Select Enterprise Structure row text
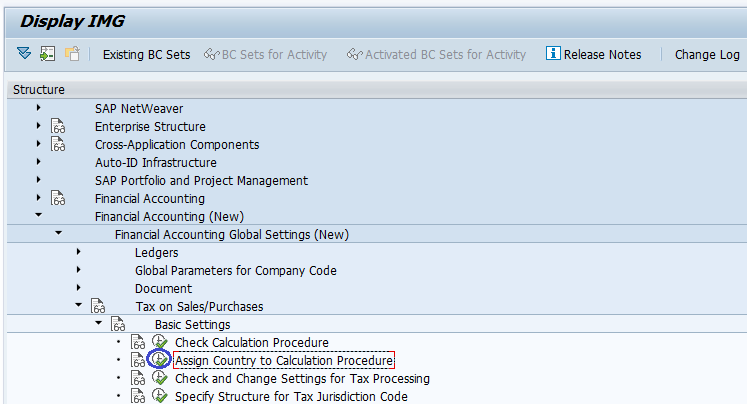747x404 pixels. click(x=150, y=127)
